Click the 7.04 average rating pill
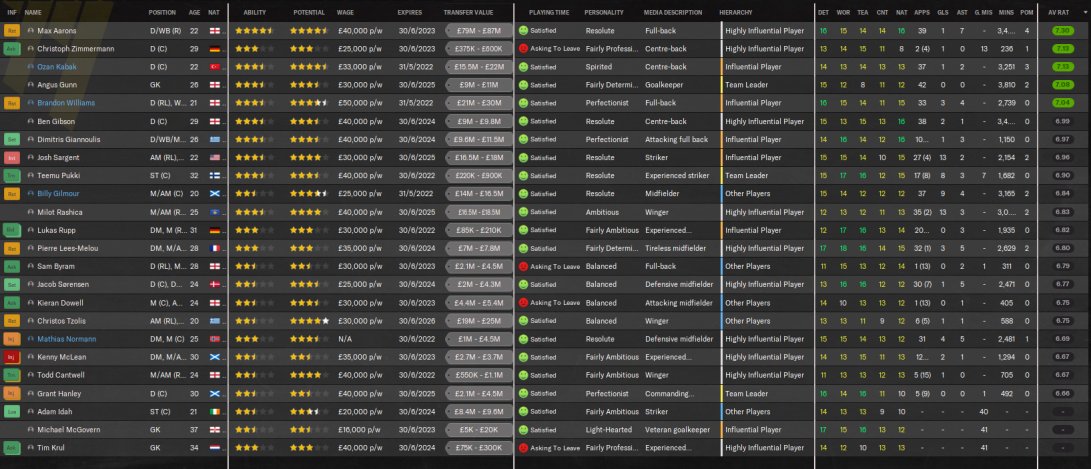 coord(1062,103)
